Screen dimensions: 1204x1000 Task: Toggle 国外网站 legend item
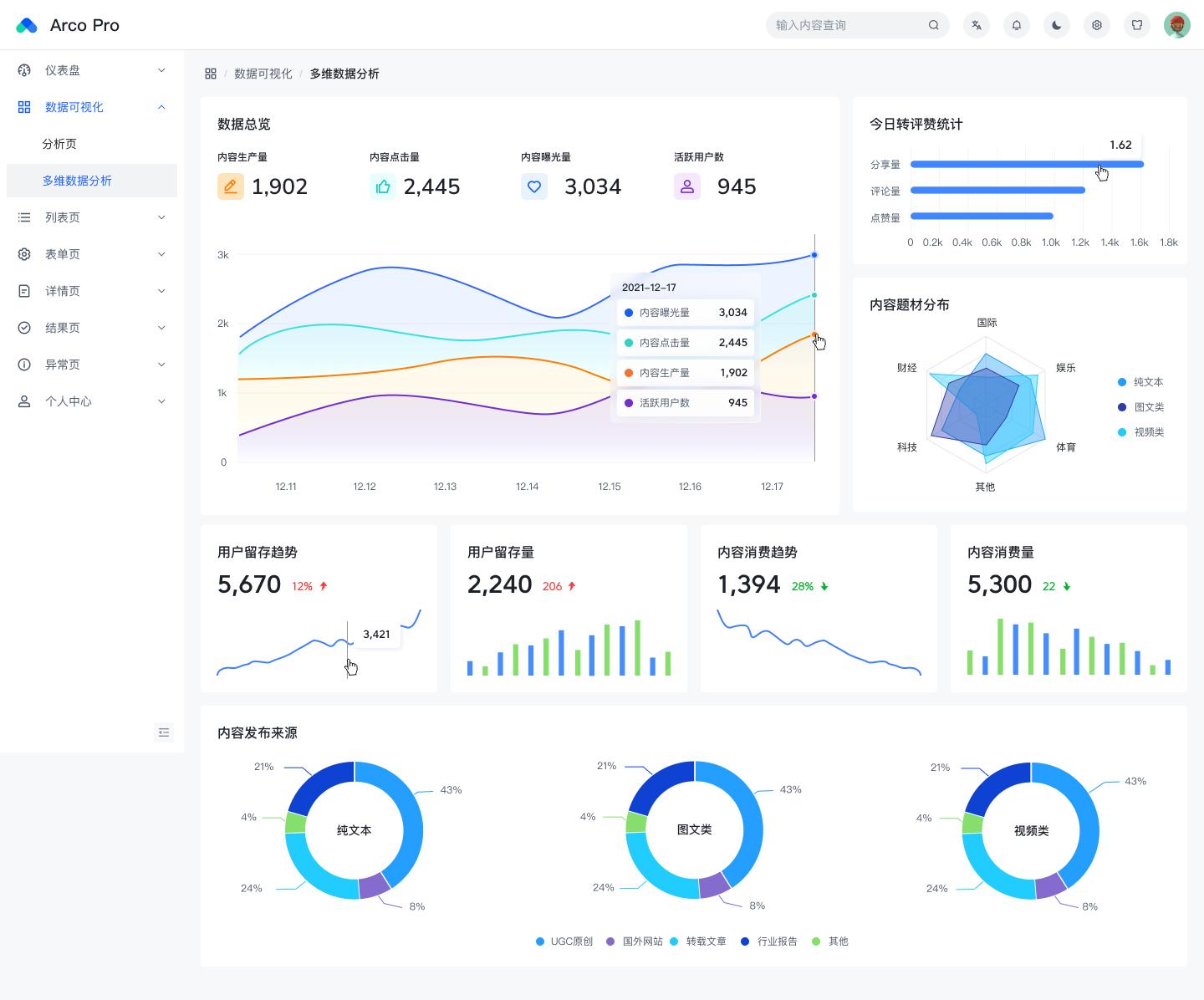coord(635,941)
